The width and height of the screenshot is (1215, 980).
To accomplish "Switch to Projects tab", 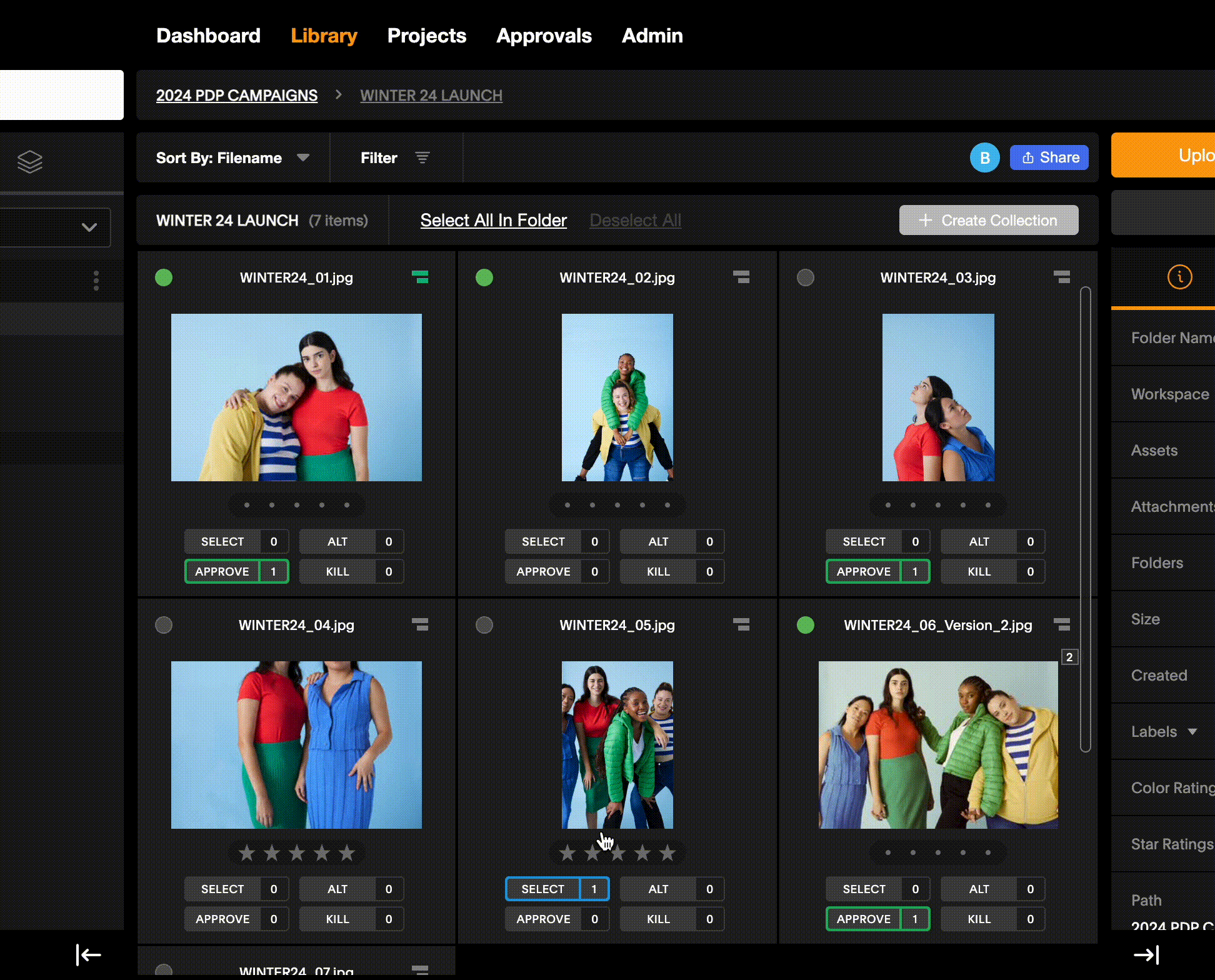I will (x=427, y=36).
